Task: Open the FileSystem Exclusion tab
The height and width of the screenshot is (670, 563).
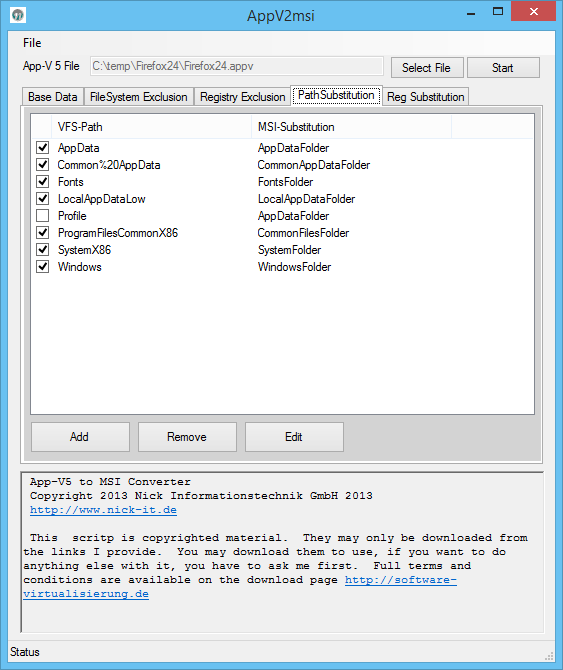Action: pyautogui.click(x=138, y=97)
